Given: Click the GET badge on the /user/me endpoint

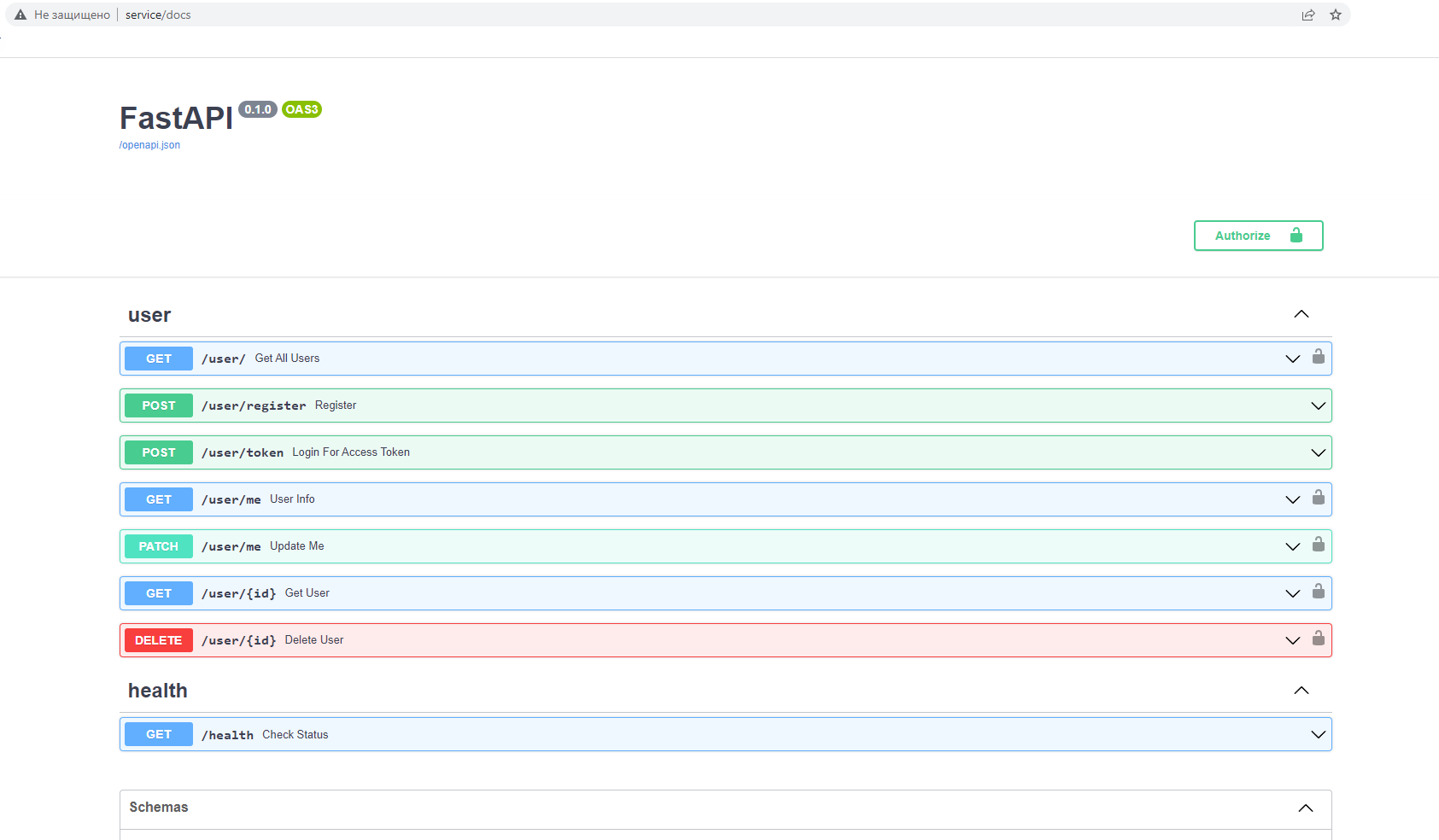Looking at the screenshot, I should tap(158, 499).
